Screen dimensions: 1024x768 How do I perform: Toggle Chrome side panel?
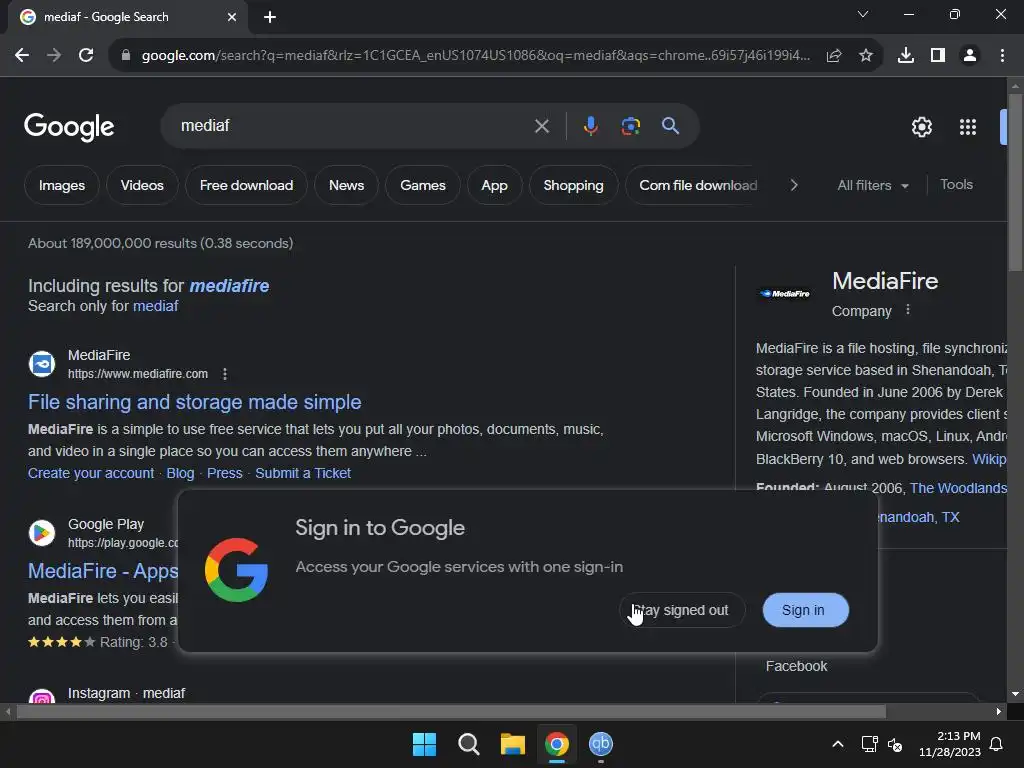[938, 56]
